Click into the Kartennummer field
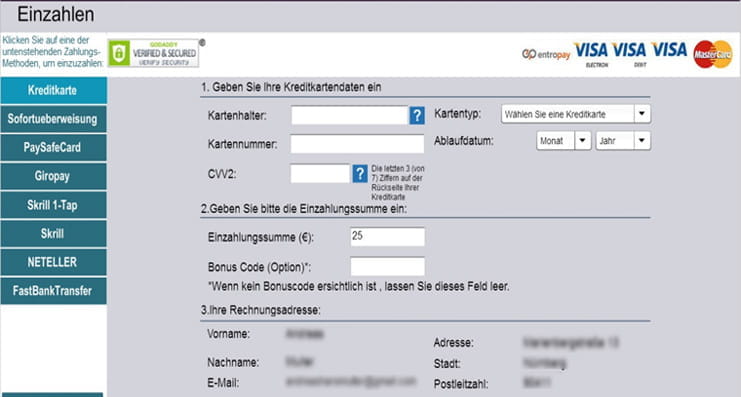 tap(357, 144)
